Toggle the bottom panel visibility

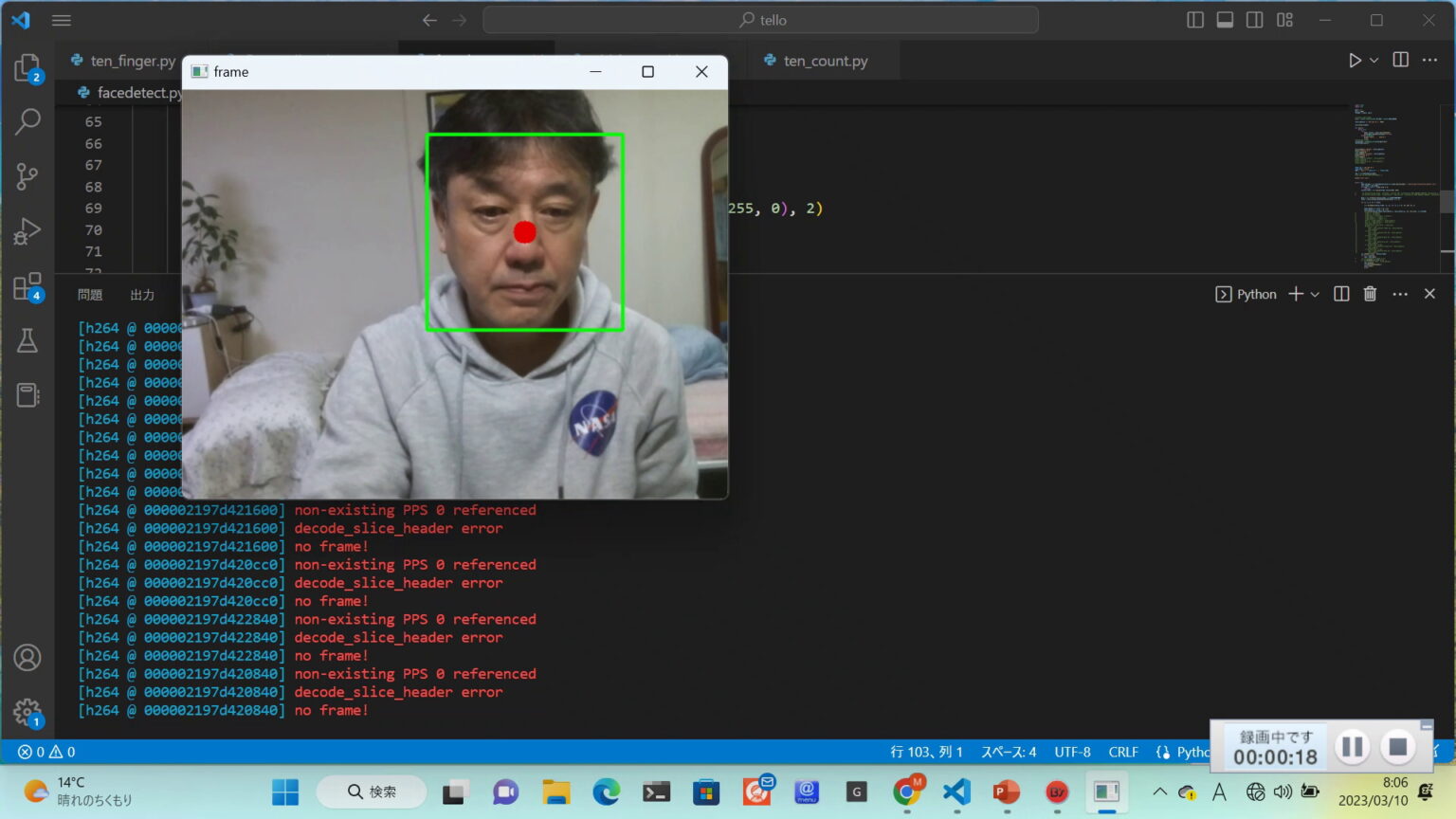[x=1225, y=20]
